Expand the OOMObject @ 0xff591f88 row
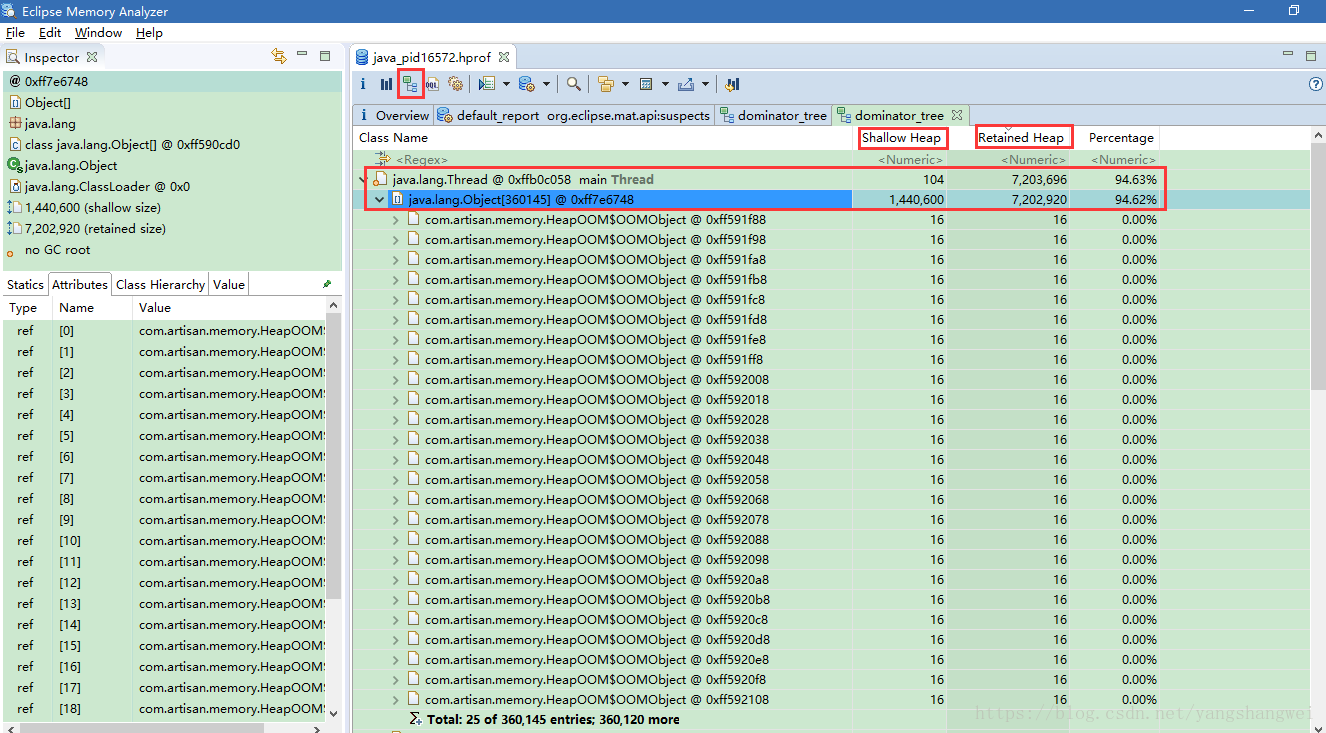Image resolution: width=1326 pixels, height=733 pixels. 396,220
